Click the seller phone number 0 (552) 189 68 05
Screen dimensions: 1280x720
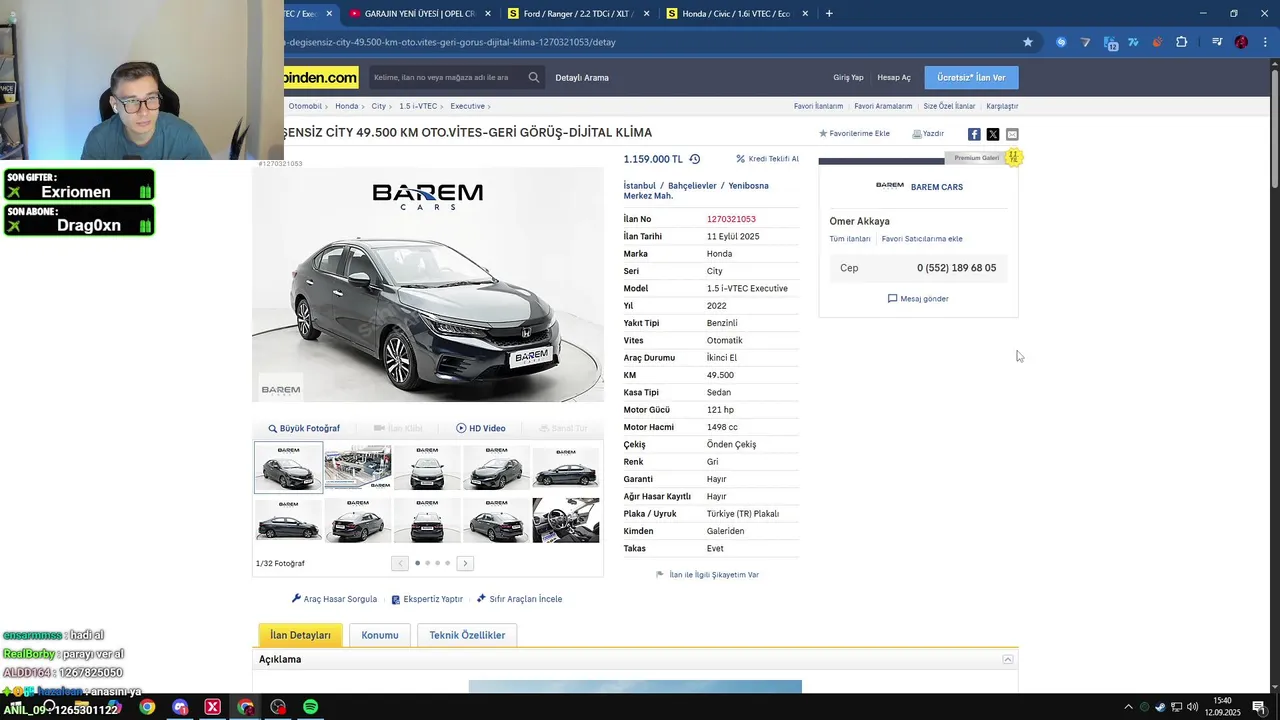(x=956, y=268)
